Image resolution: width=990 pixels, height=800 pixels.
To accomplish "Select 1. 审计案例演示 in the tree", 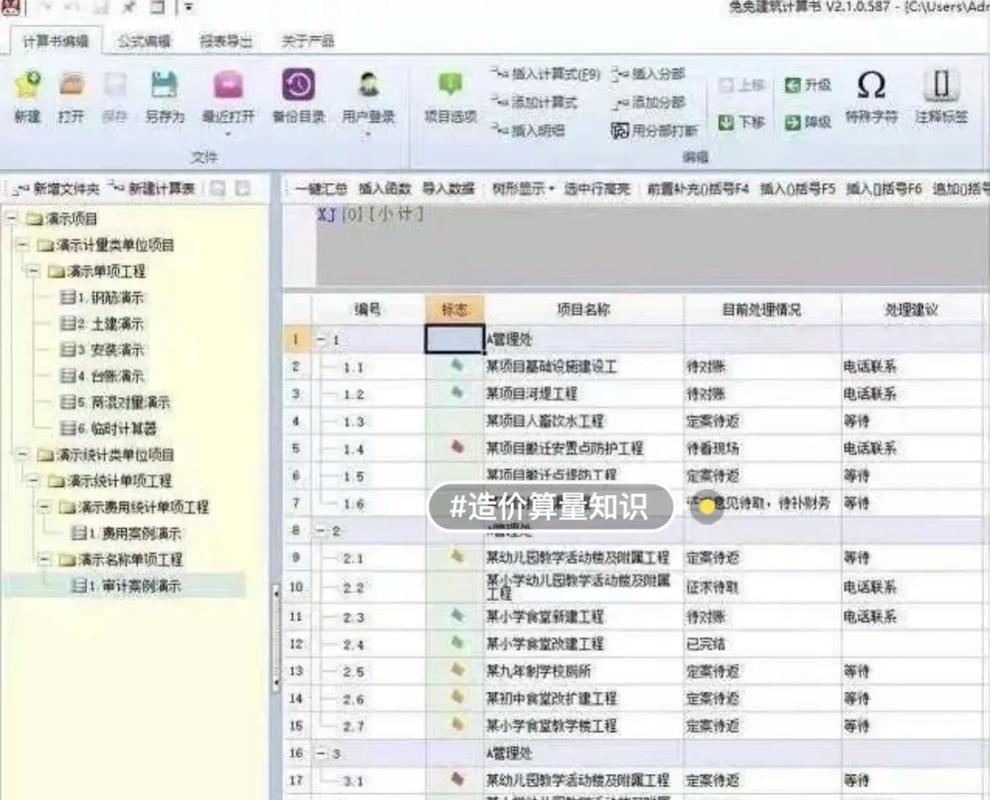I will (126, 586).
